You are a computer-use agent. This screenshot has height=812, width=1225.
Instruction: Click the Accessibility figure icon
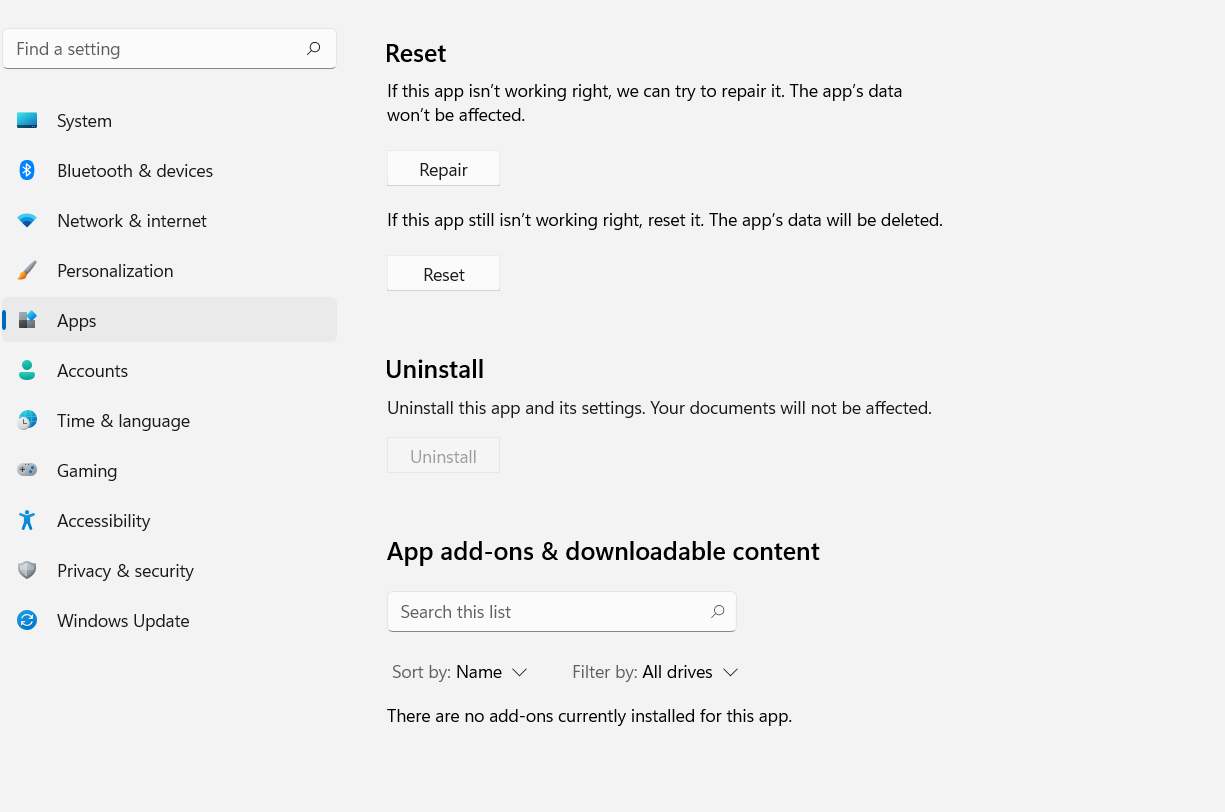(x=27, y=521)
